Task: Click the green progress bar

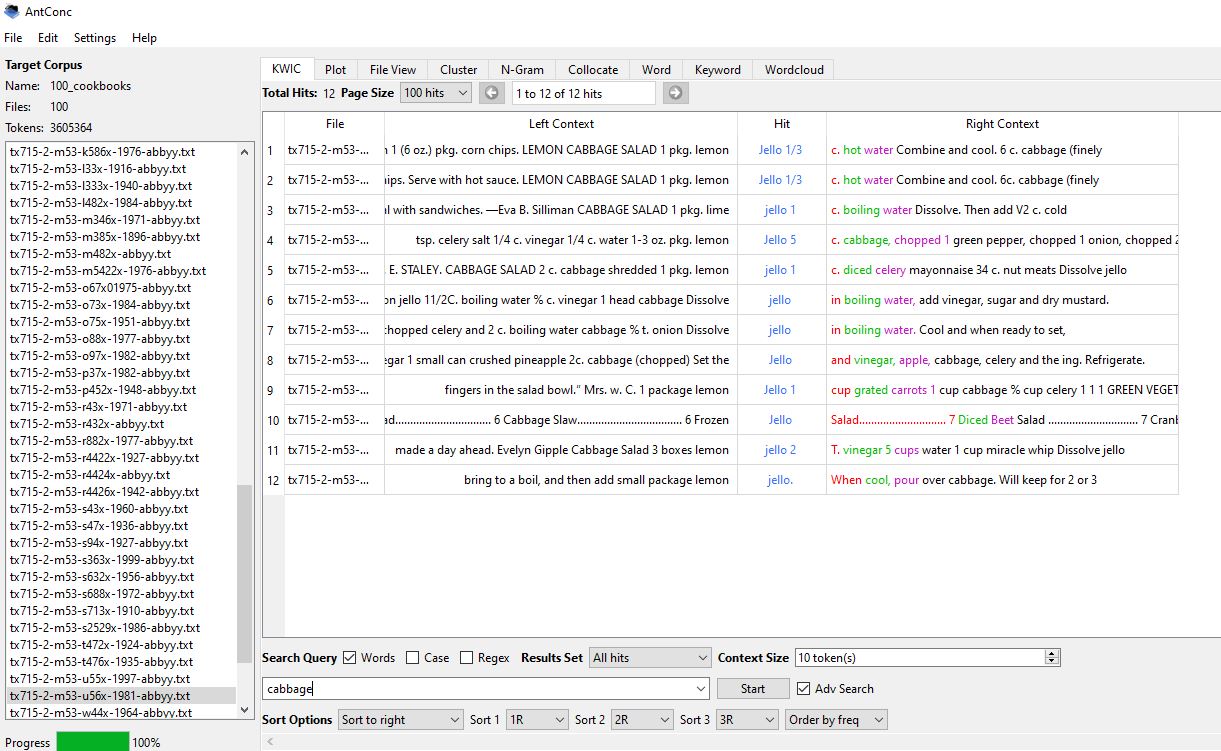Action: click(x=93, y=742)
